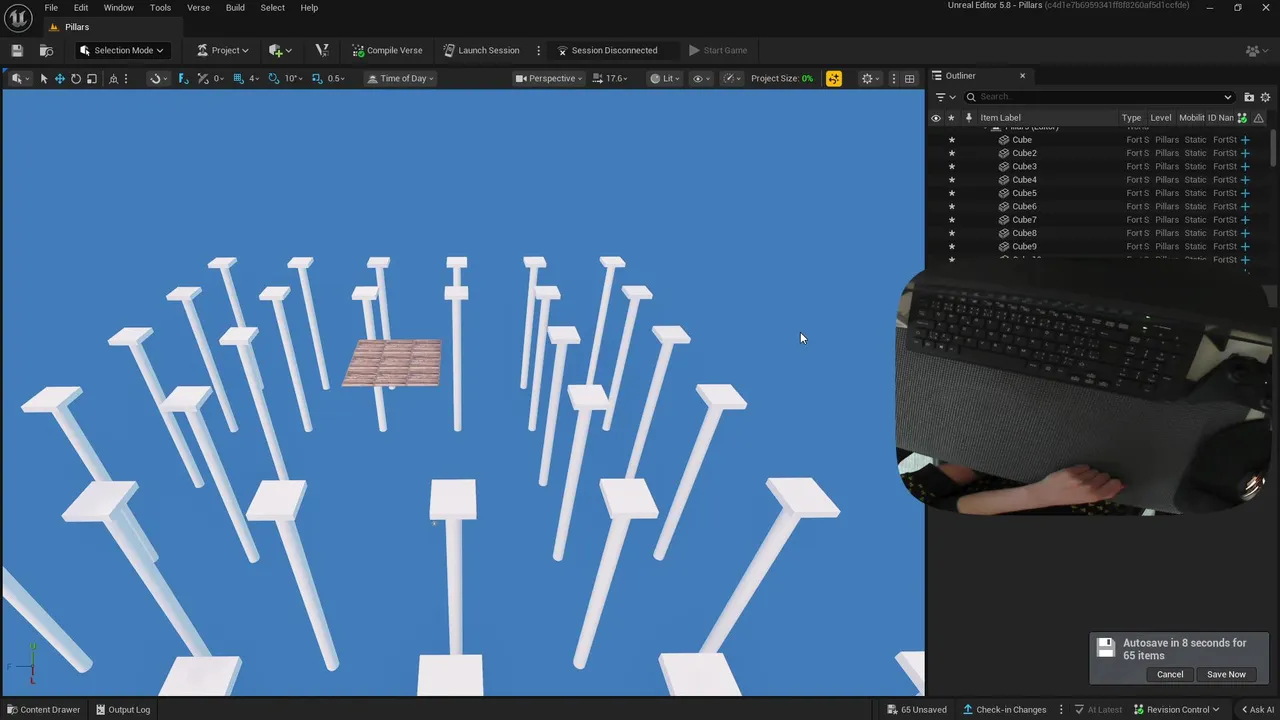Click the blue plus icon on Cube2 row
Screen dimensions: 1280x720
point(1245,153)
